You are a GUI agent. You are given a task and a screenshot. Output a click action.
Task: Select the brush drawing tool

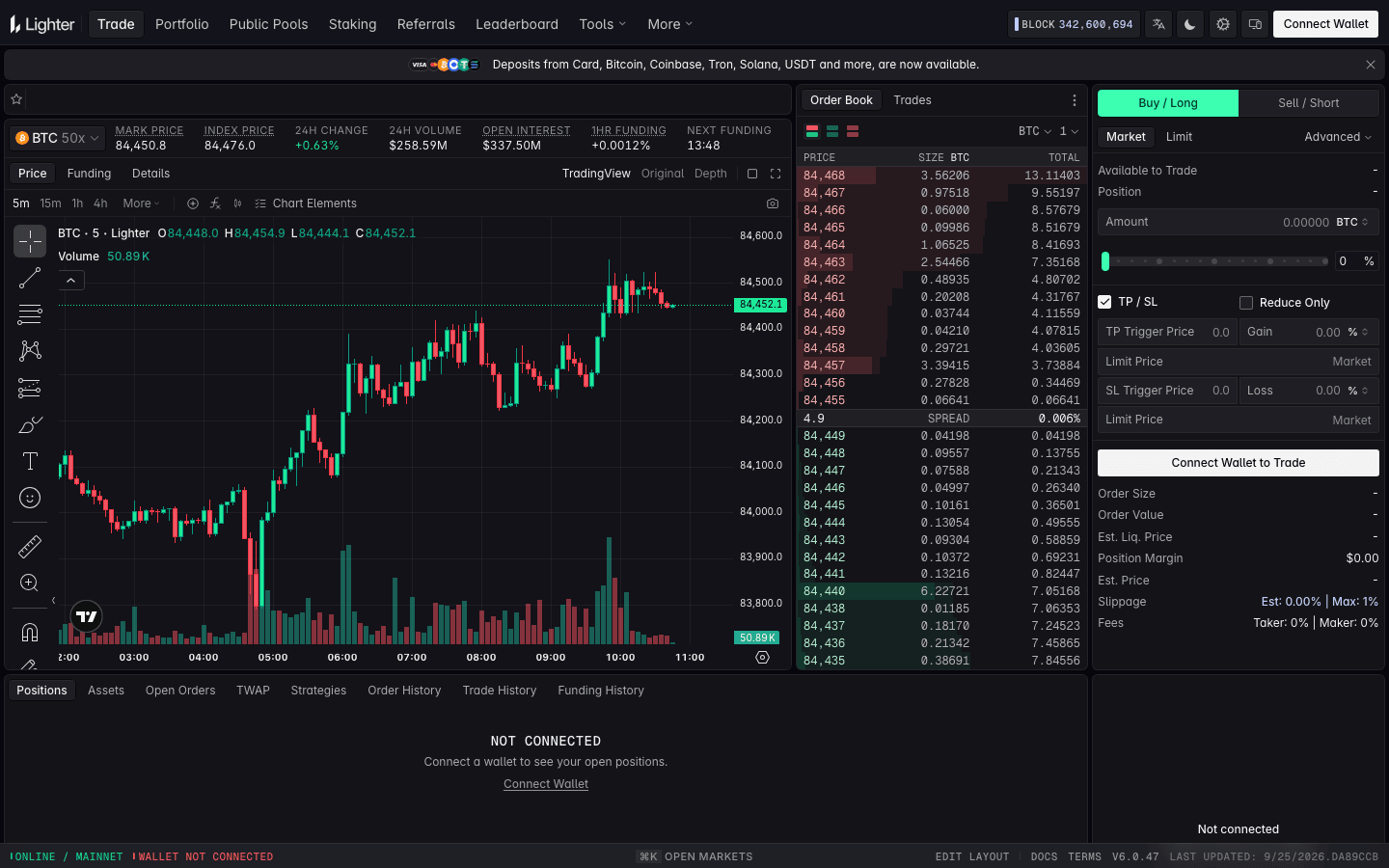coord(30,424)
